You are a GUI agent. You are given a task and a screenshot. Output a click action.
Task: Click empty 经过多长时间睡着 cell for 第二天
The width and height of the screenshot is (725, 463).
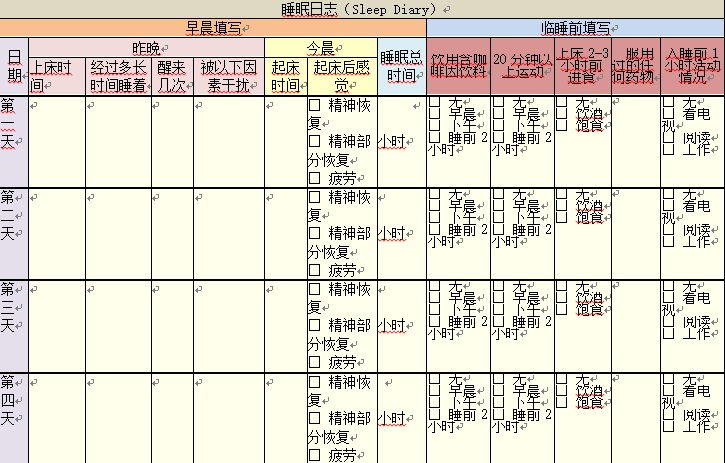point(118,234)
